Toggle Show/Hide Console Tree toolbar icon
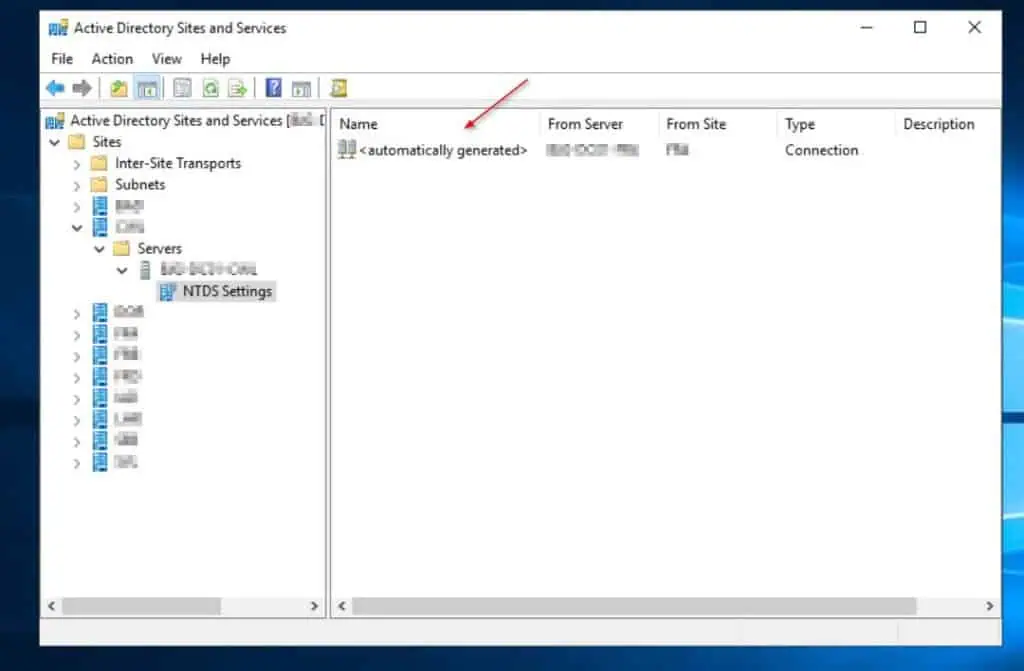The image size is (1024, 671). pos(148,88)
